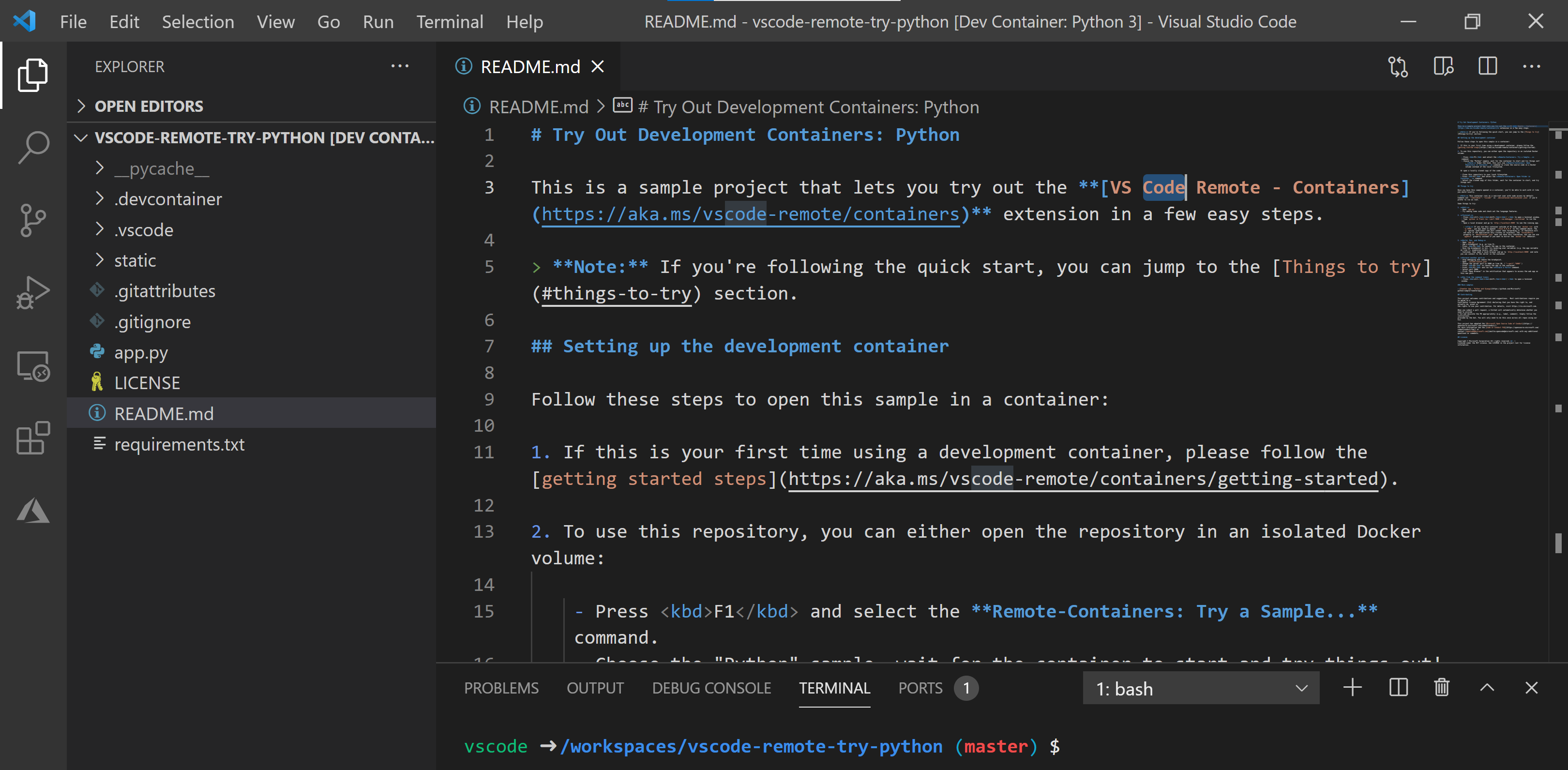Close the README.md editor tab
This screenshot has width=1568, height=770.
pyautogui.click(x=598, y=66)
